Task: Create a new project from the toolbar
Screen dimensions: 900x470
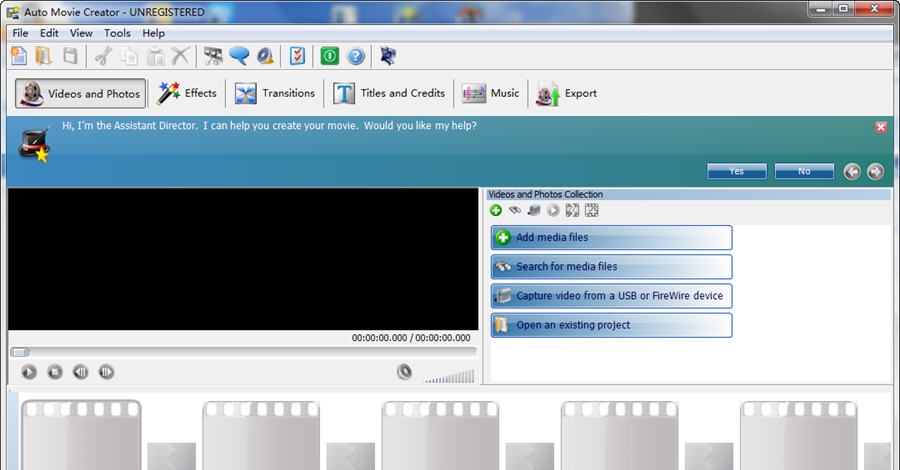Action: pos(19,56)
